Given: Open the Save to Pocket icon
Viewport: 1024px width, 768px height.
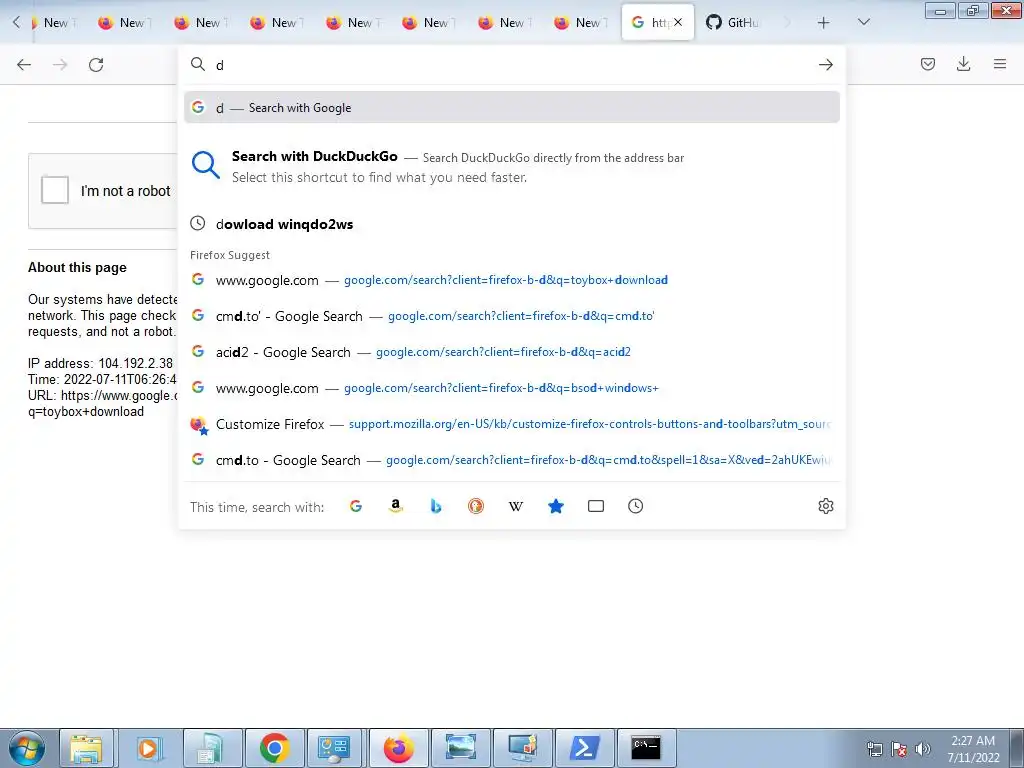Looking at the screenshot, I should coord(927,64).
